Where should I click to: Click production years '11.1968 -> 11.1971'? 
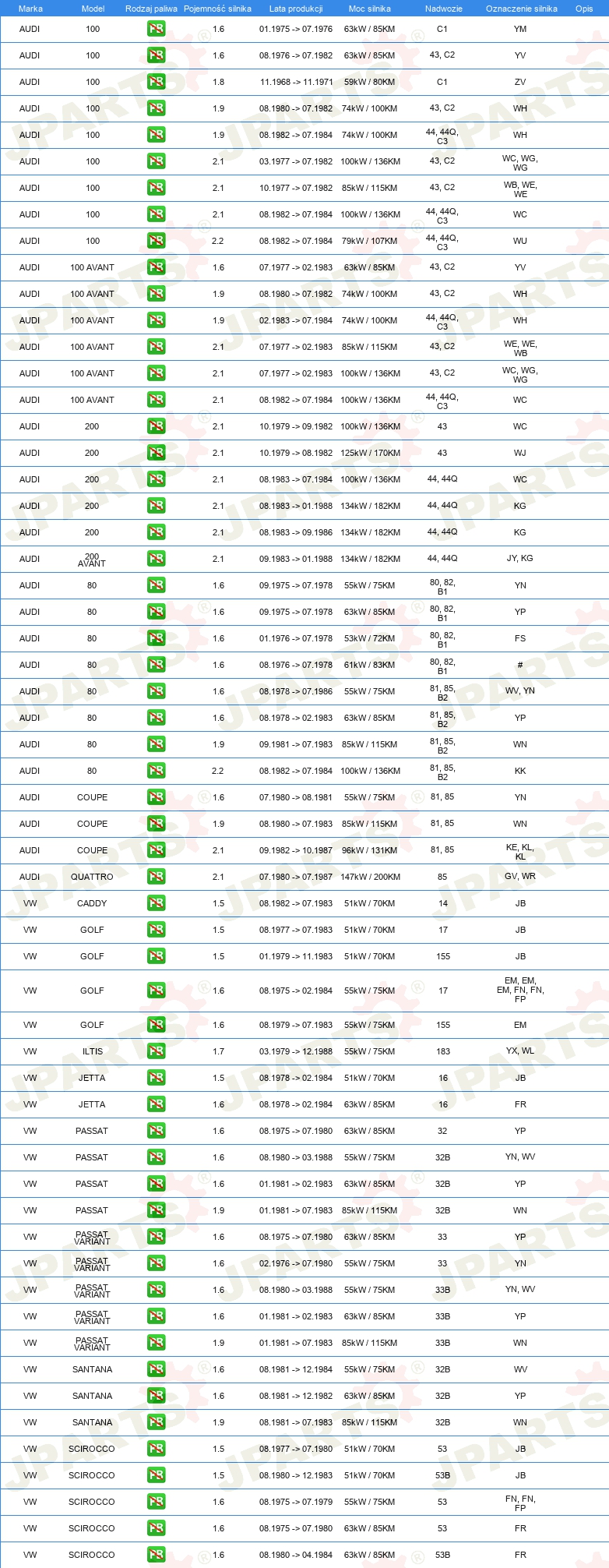pos(296,82)
